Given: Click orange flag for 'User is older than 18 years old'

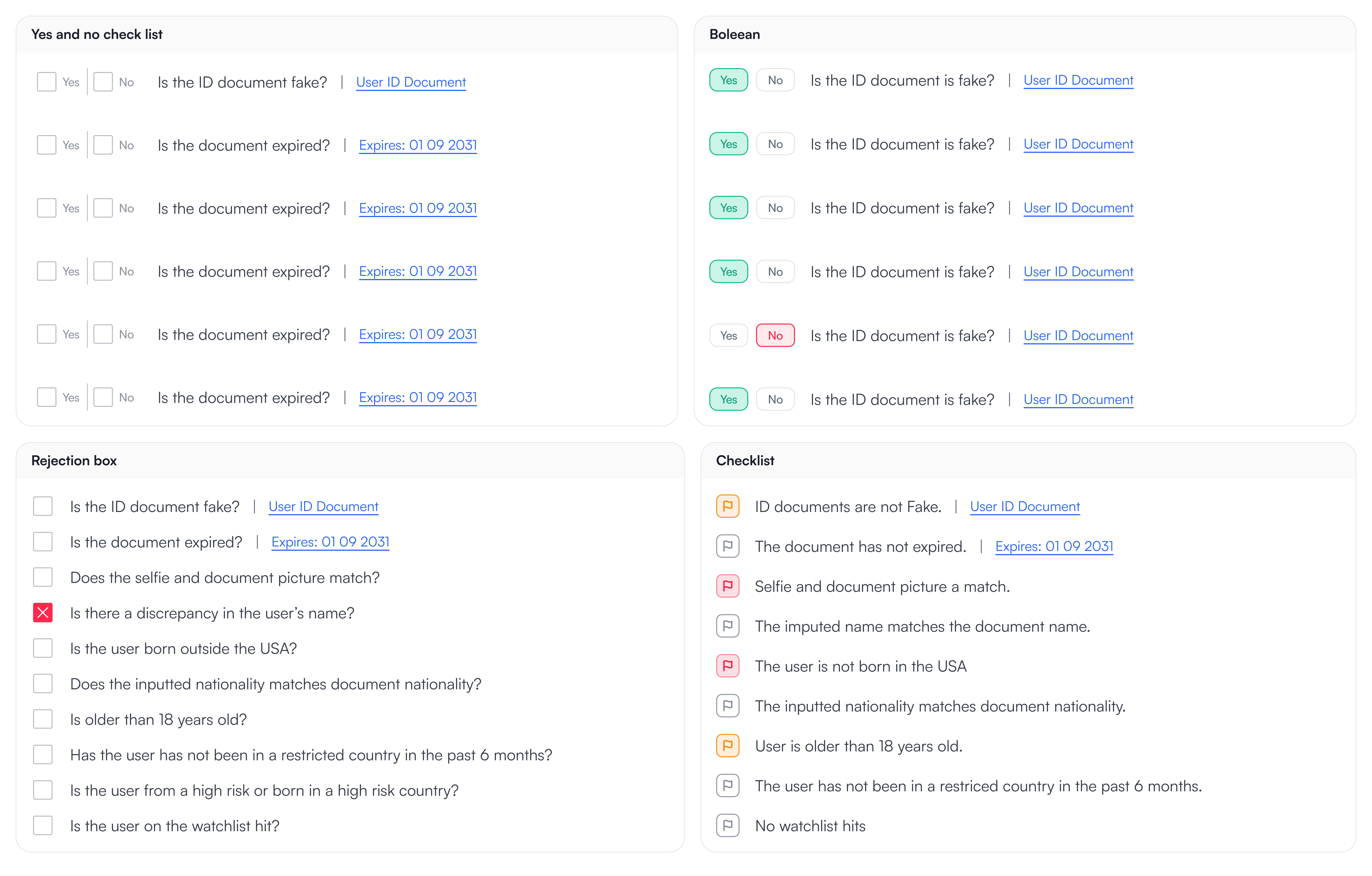Looking at the screenshot, I should (x=728, y=746).
